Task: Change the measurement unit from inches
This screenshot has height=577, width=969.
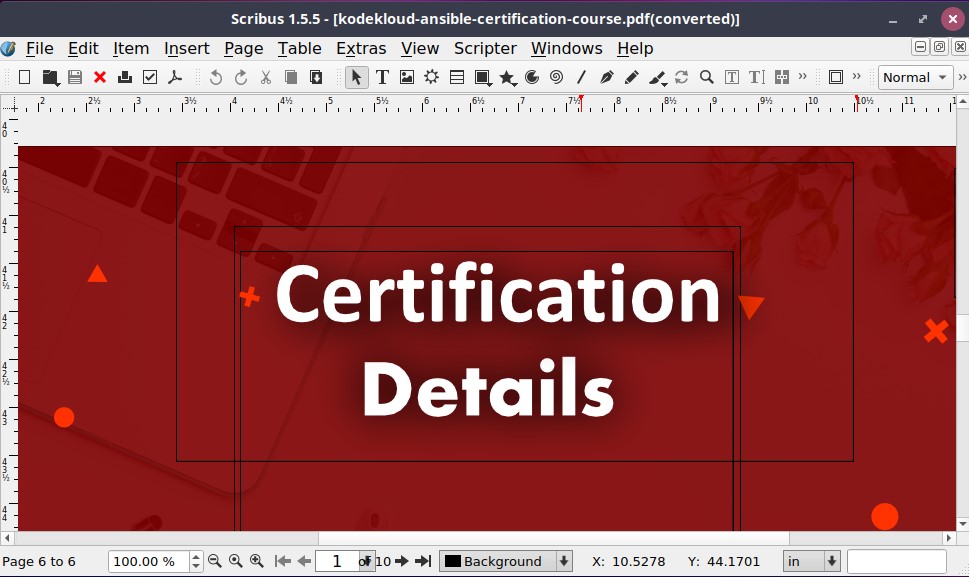Action: [811, 561]
